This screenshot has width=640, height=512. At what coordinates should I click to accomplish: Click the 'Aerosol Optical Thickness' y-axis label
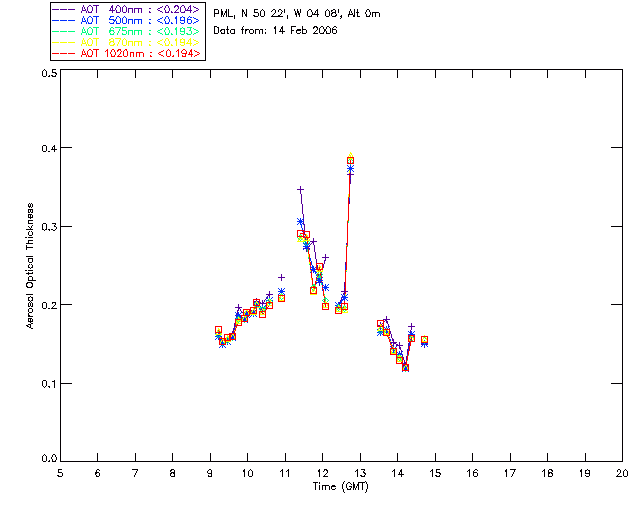(x=32, y=265)
